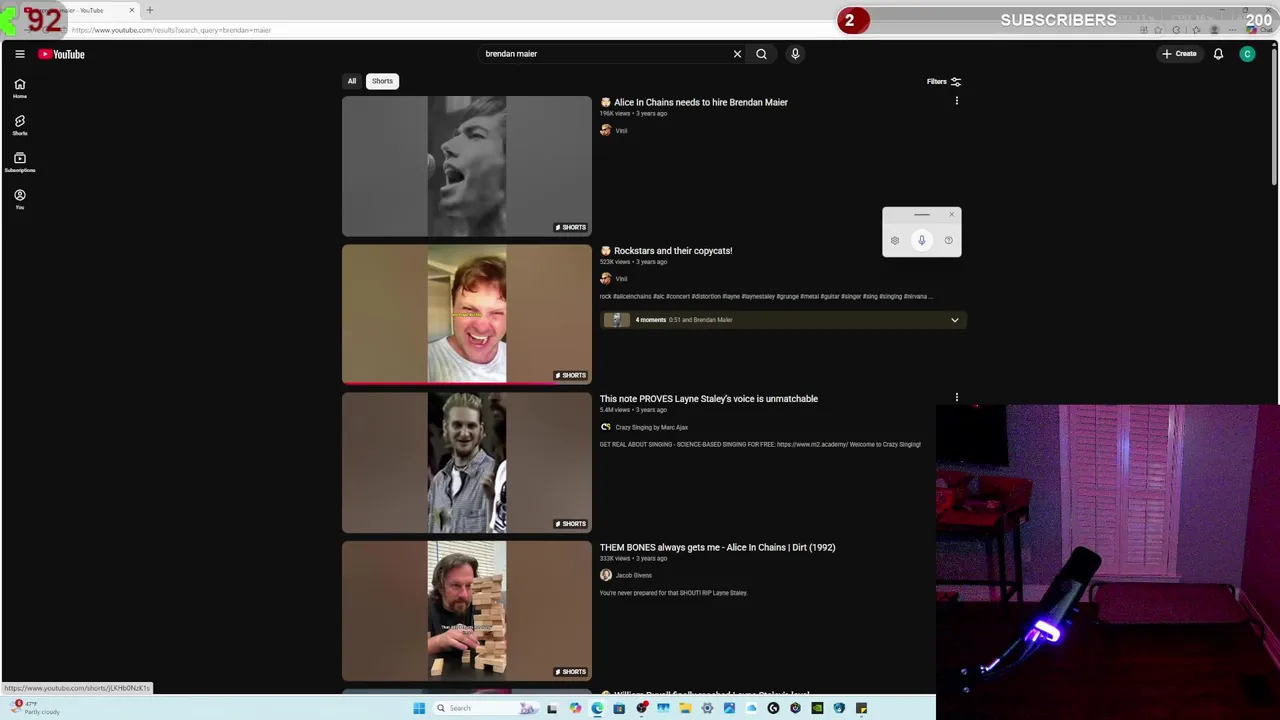Open a new browser tab

coord(150,10)
